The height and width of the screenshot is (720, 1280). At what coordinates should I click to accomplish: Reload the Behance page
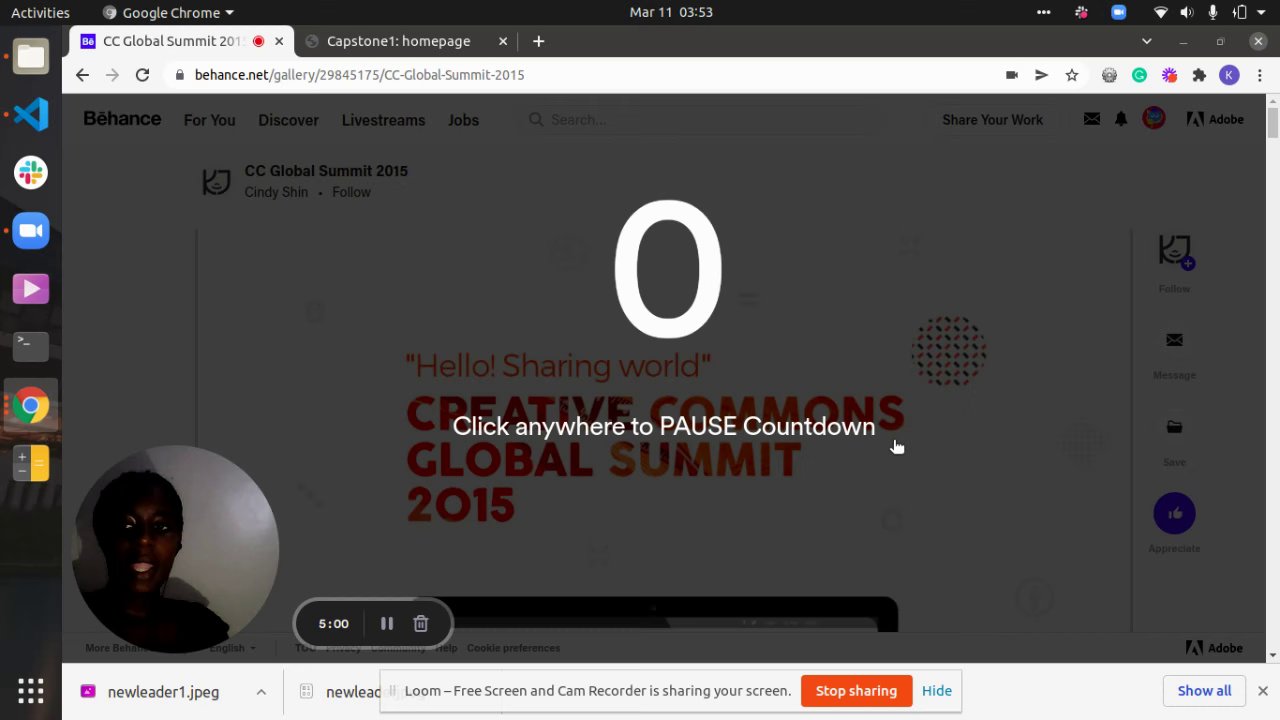pos(143,75)
